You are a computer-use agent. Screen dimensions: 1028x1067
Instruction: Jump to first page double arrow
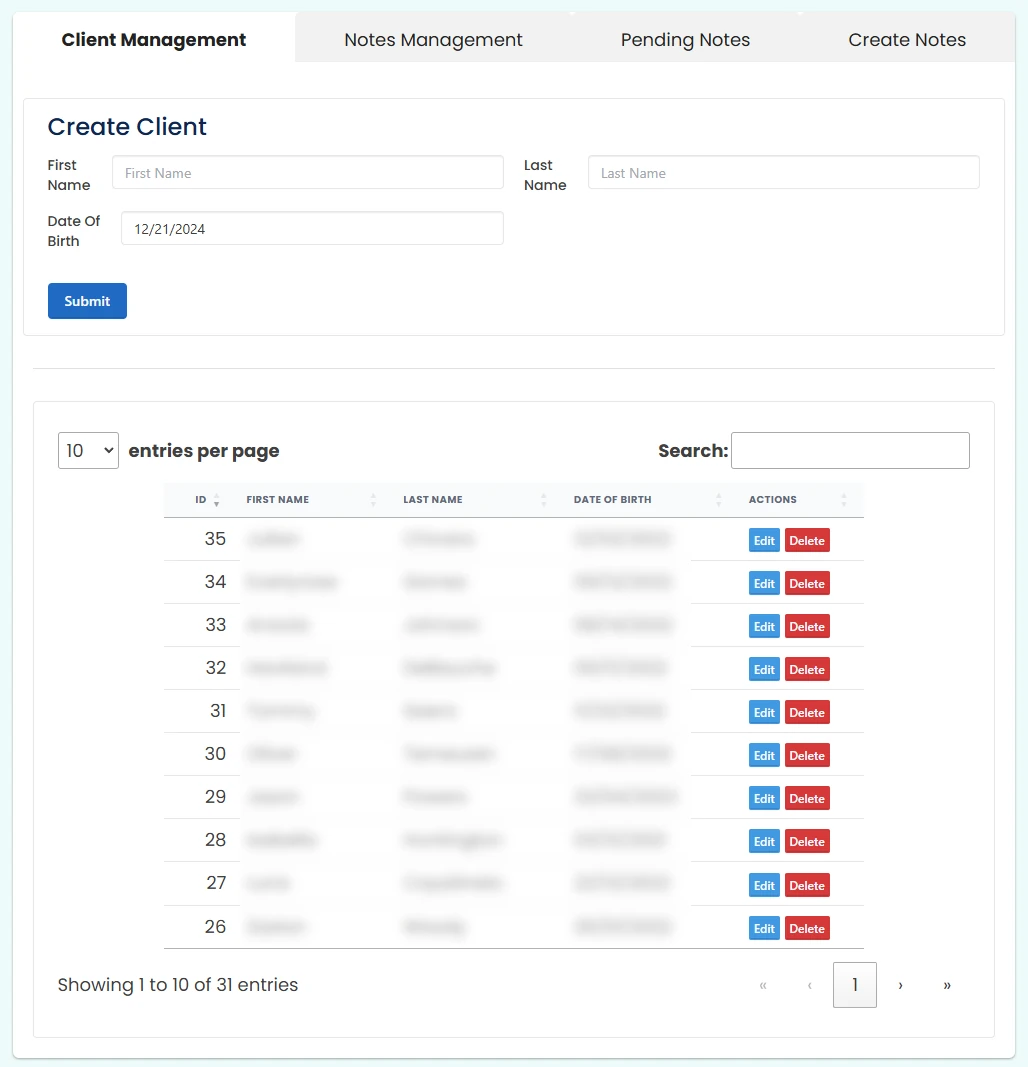point(763,985)
